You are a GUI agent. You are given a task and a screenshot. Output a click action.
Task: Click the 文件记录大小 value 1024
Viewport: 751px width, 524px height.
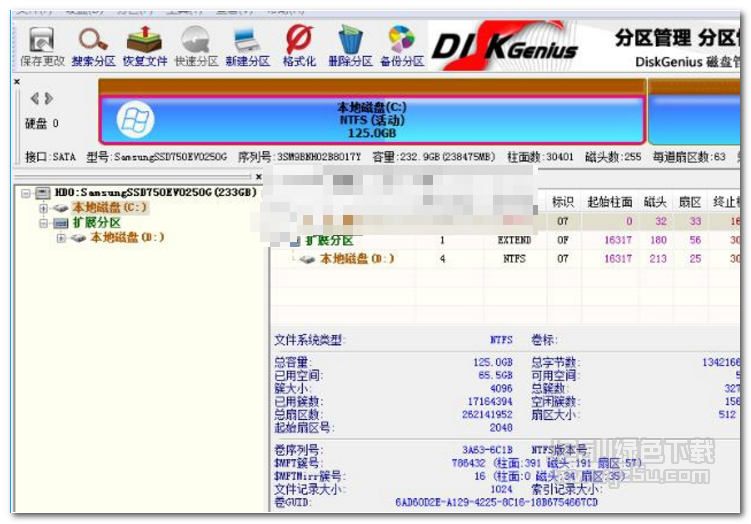(501, 489)
